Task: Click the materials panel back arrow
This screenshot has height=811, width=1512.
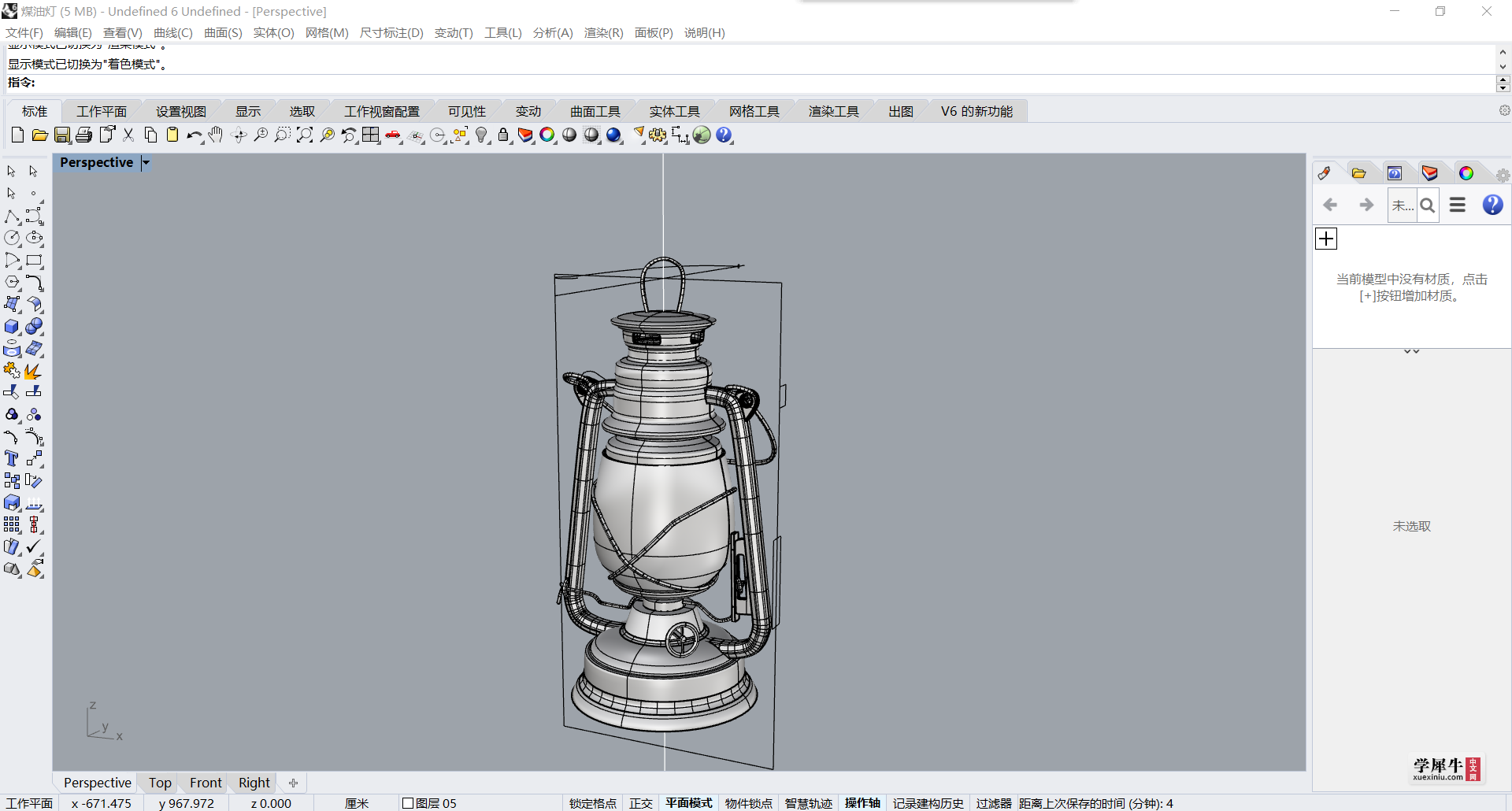Action: 1330,205
